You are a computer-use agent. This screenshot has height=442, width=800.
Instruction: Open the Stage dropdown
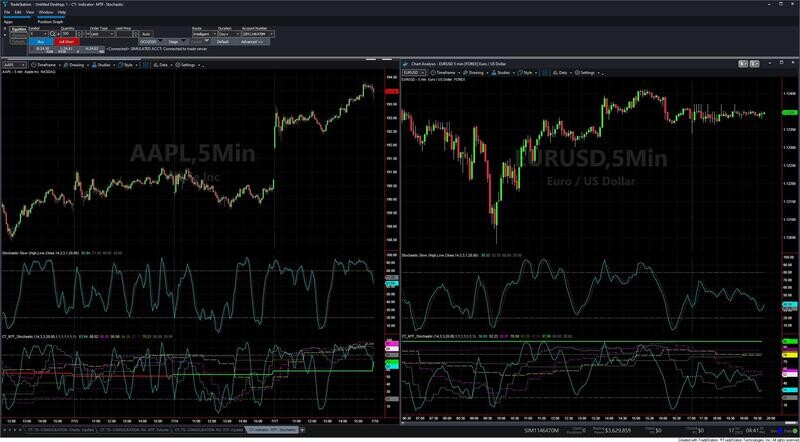point(177,41)
